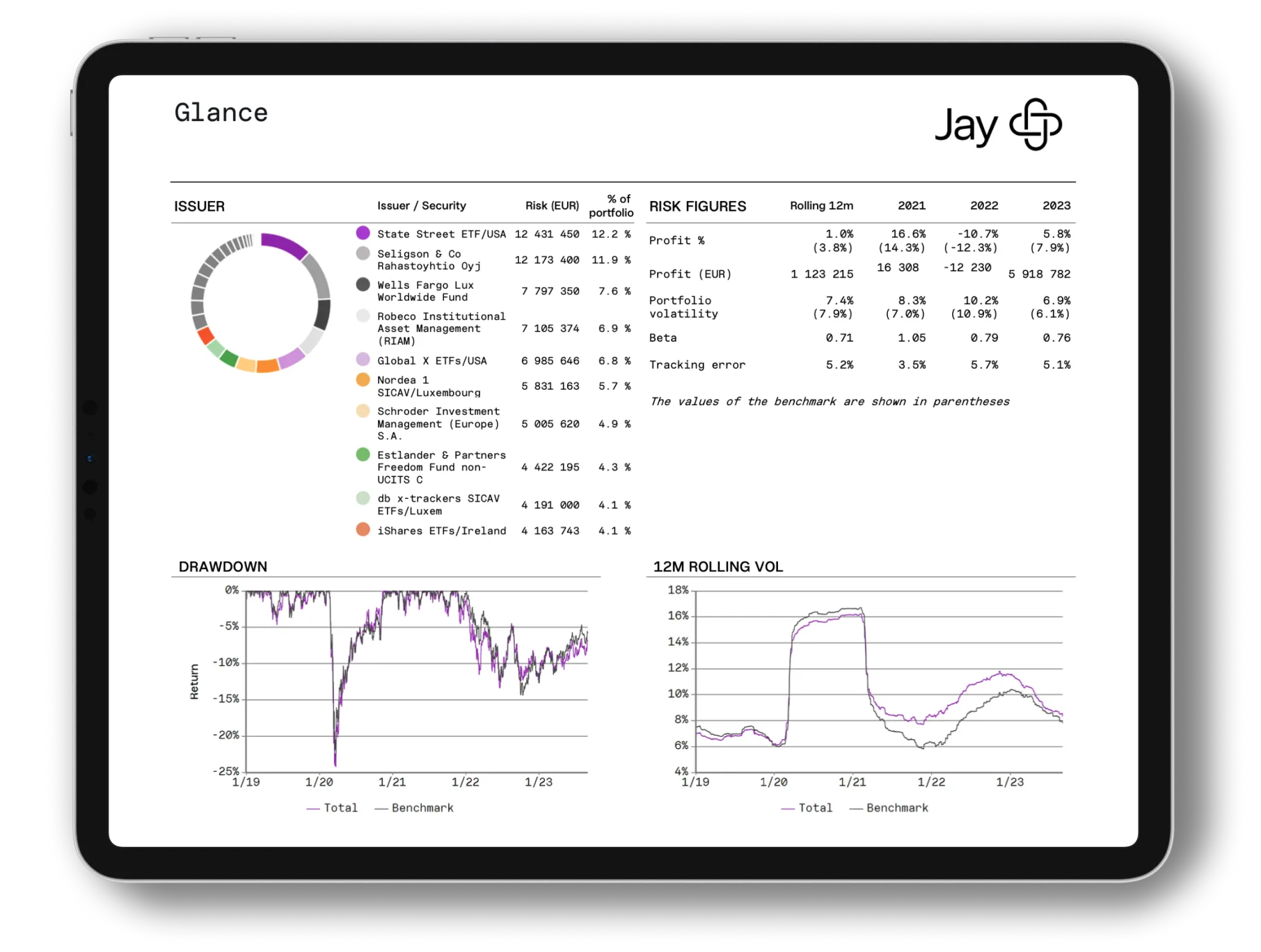
Task: Toggle Total series in Drawdown legend
Action: 332,808
